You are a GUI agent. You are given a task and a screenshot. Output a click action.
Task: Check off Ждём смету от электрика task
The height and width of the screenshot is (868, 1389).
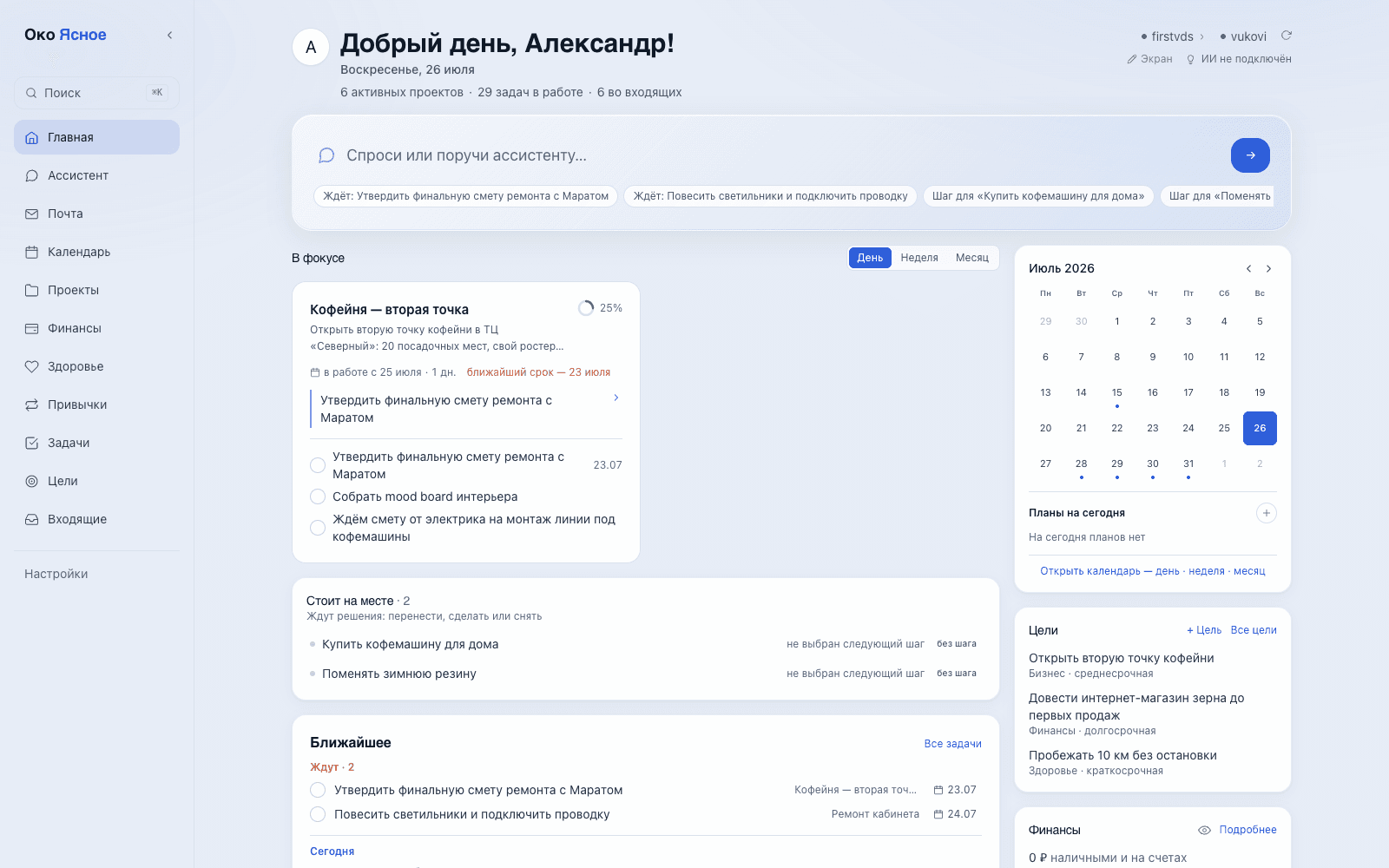pos(318,528)
